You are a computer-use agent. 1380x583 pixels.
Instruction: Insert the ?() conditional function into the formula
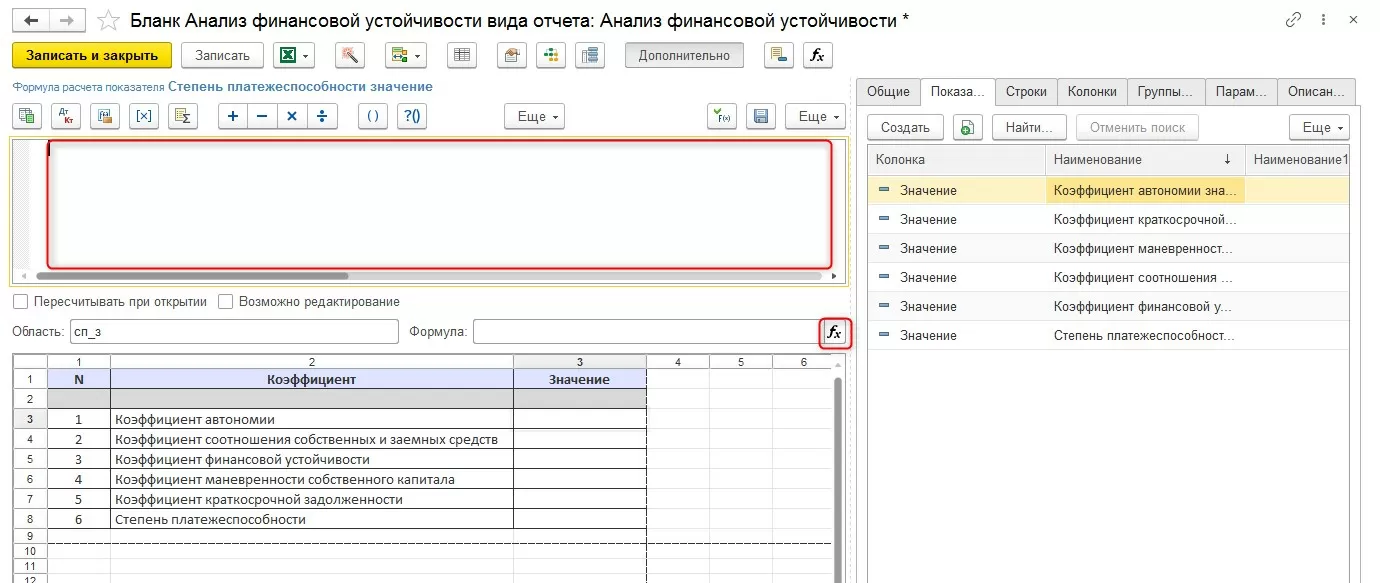click(411, 116)
